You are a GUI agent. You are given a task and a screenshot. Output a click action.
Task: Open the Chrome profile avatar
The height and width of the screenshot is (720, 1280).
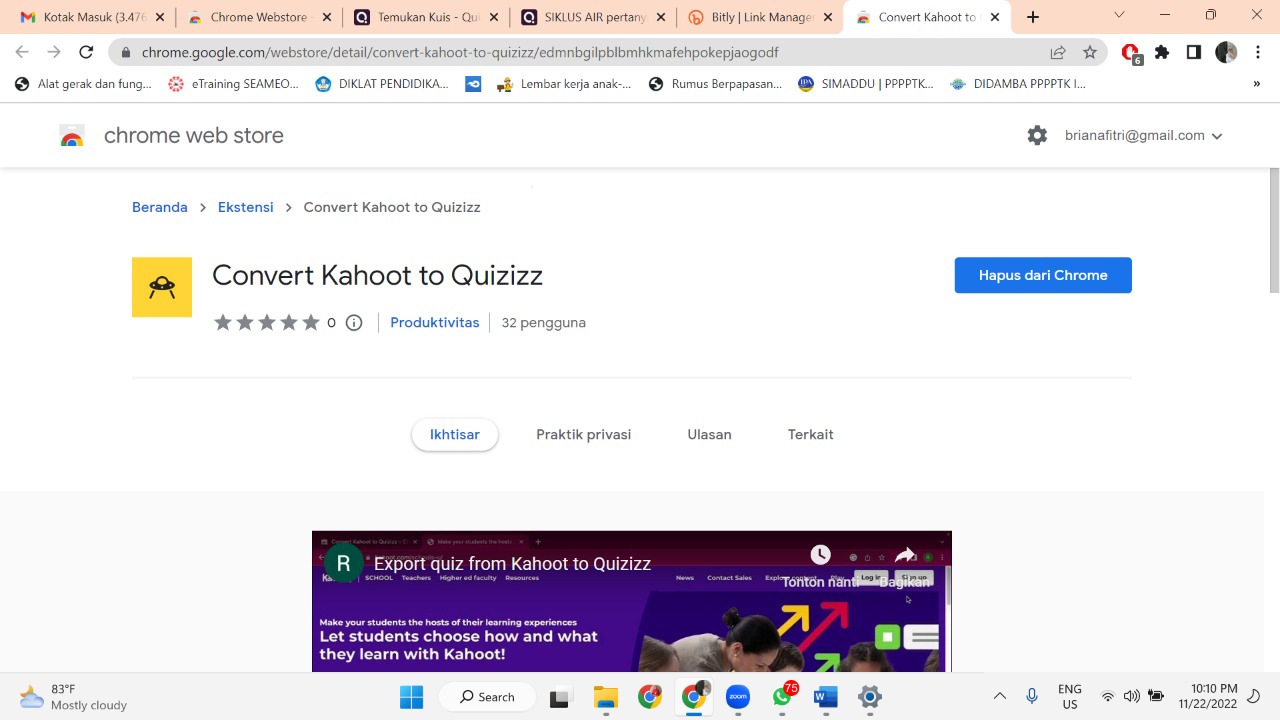pyautogui.click(x=1226, y=52)
